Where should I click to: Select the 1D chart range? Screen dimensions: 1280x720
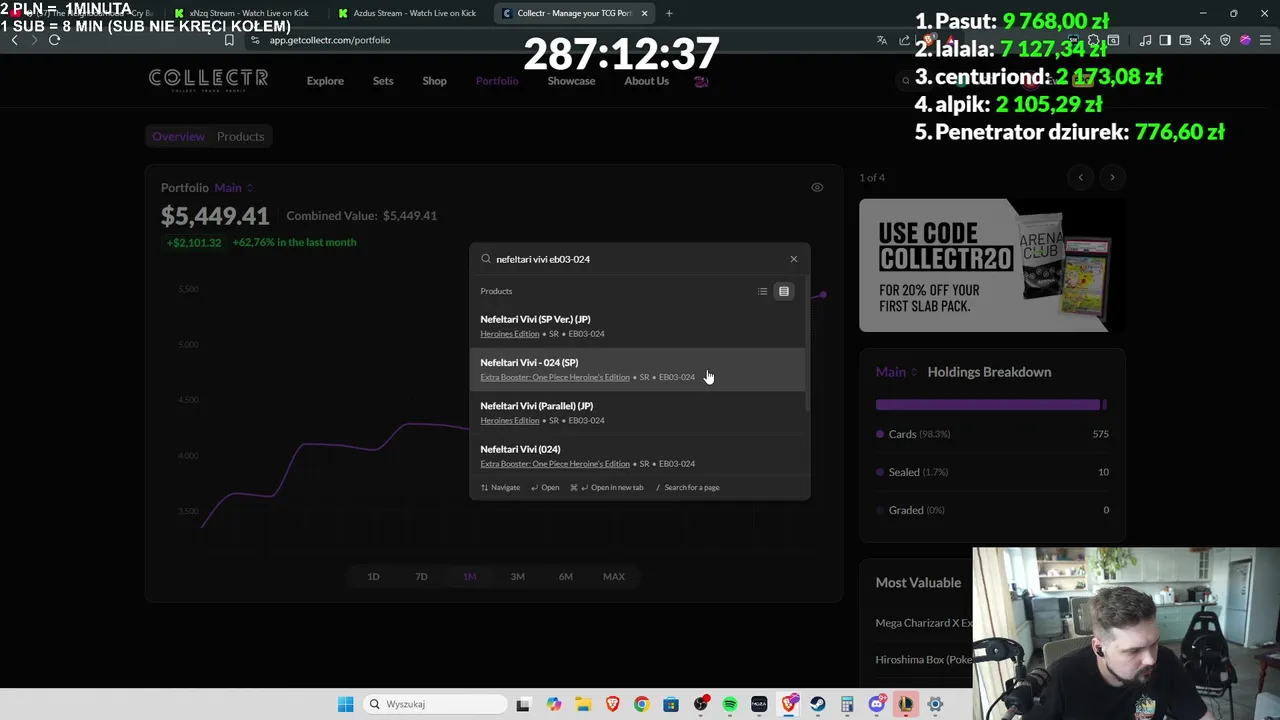(x=373, y=576)
